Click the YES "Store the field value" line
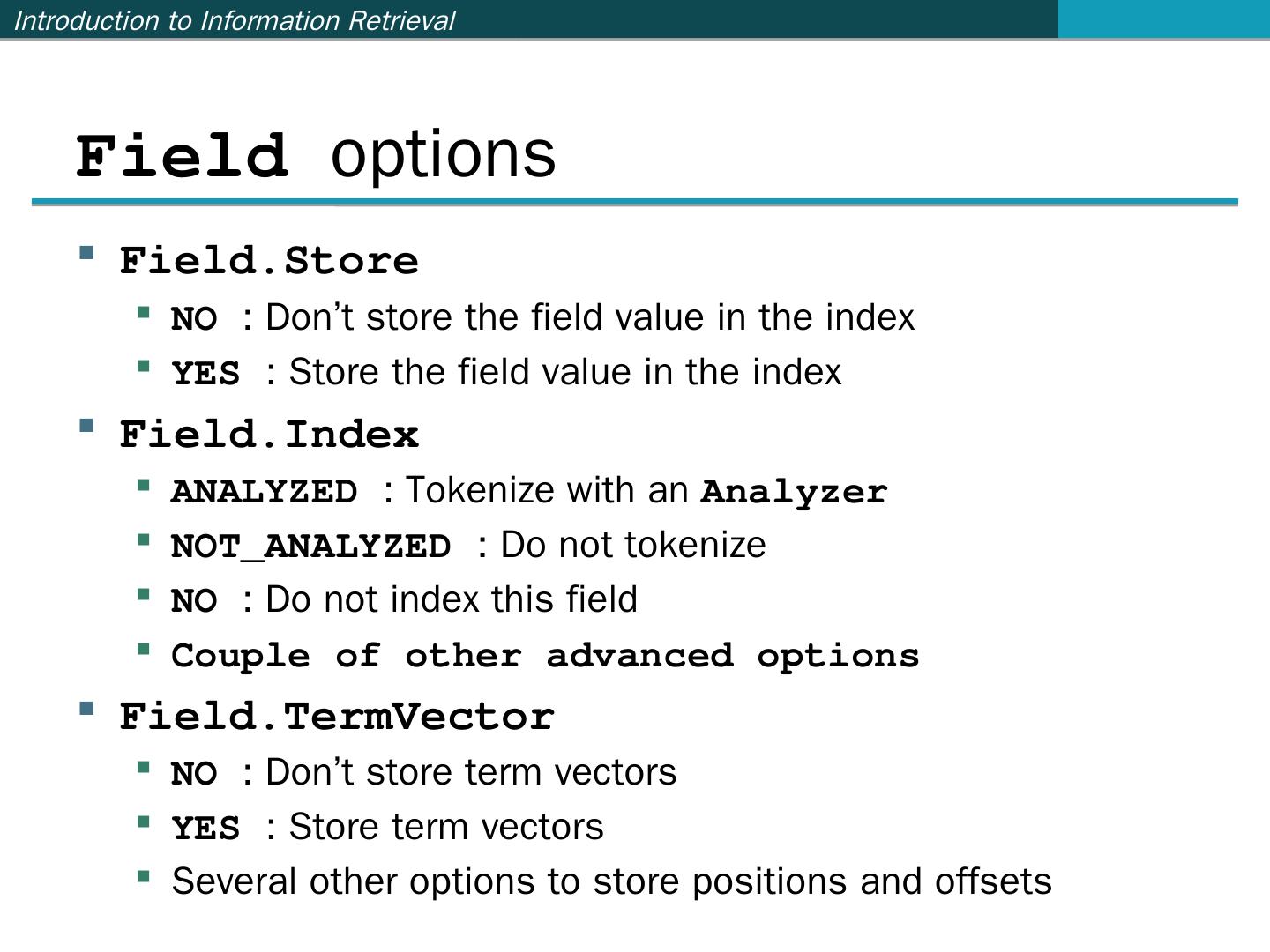Viewport: 1270px width, 952px height. pos(506,372)
